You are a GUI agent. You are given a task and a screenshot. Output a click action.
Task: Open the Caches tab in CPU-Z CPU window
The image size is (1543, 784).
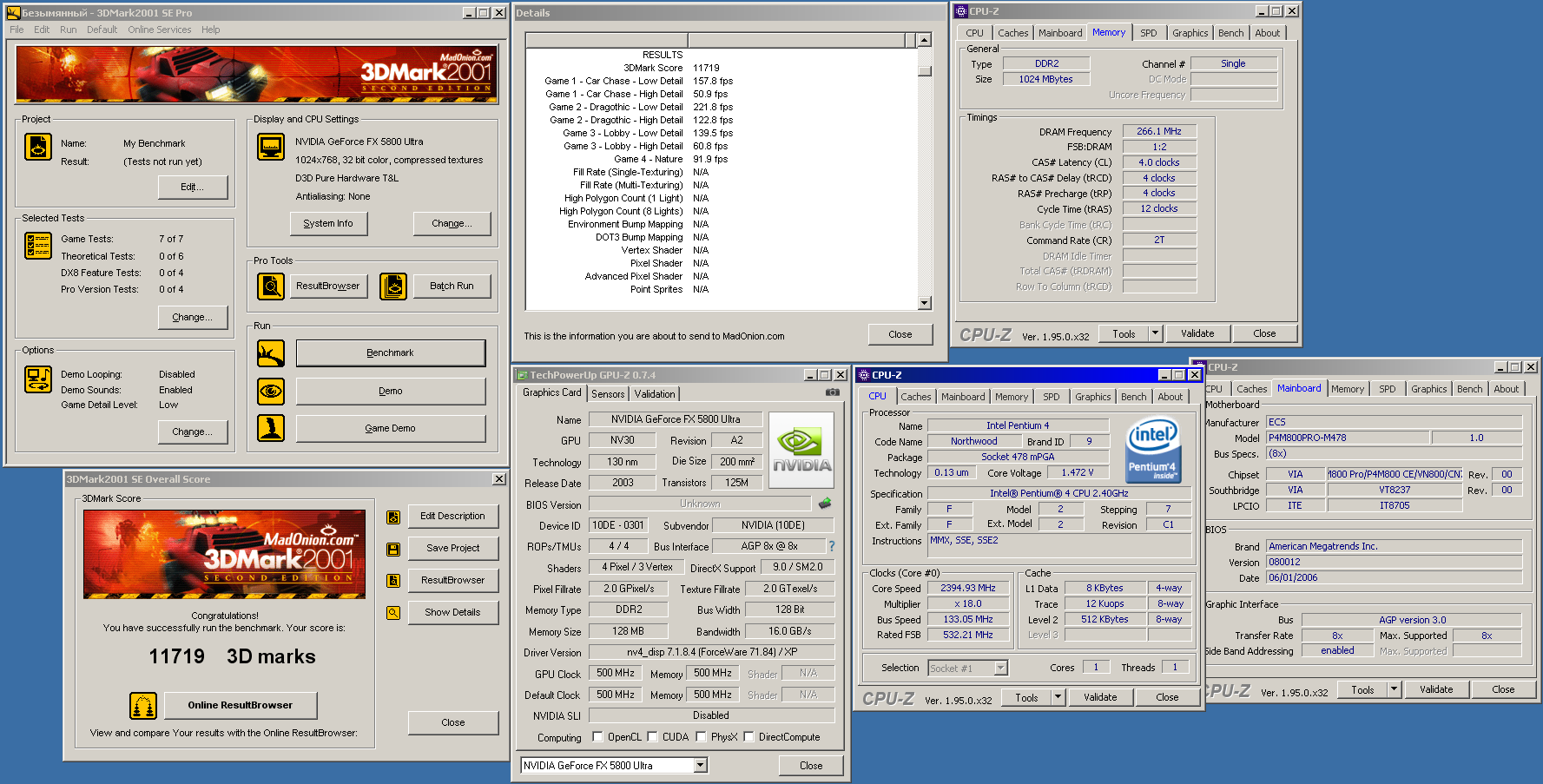[x=915, y=397]
